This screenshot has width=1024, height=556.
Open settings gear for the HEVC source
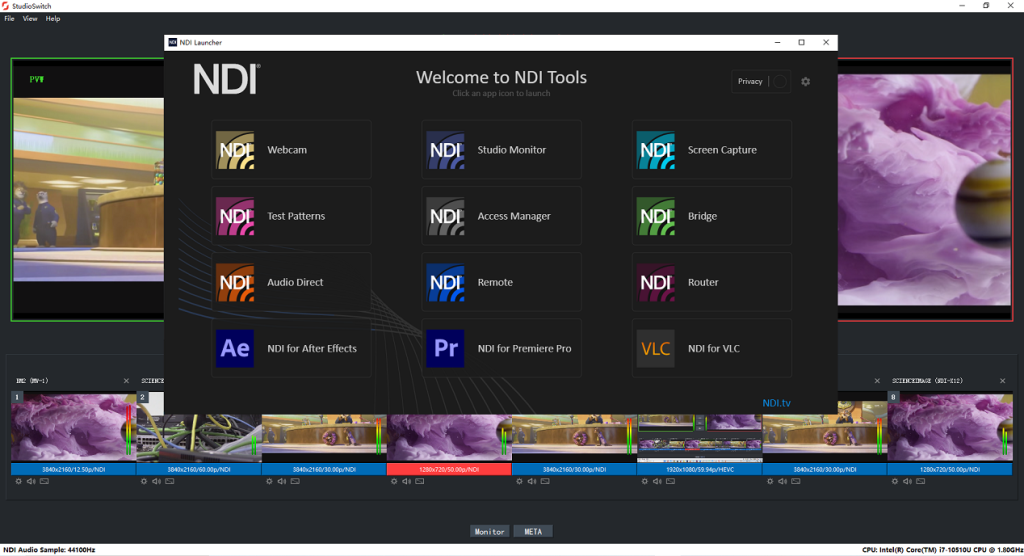tap(645, 482)
